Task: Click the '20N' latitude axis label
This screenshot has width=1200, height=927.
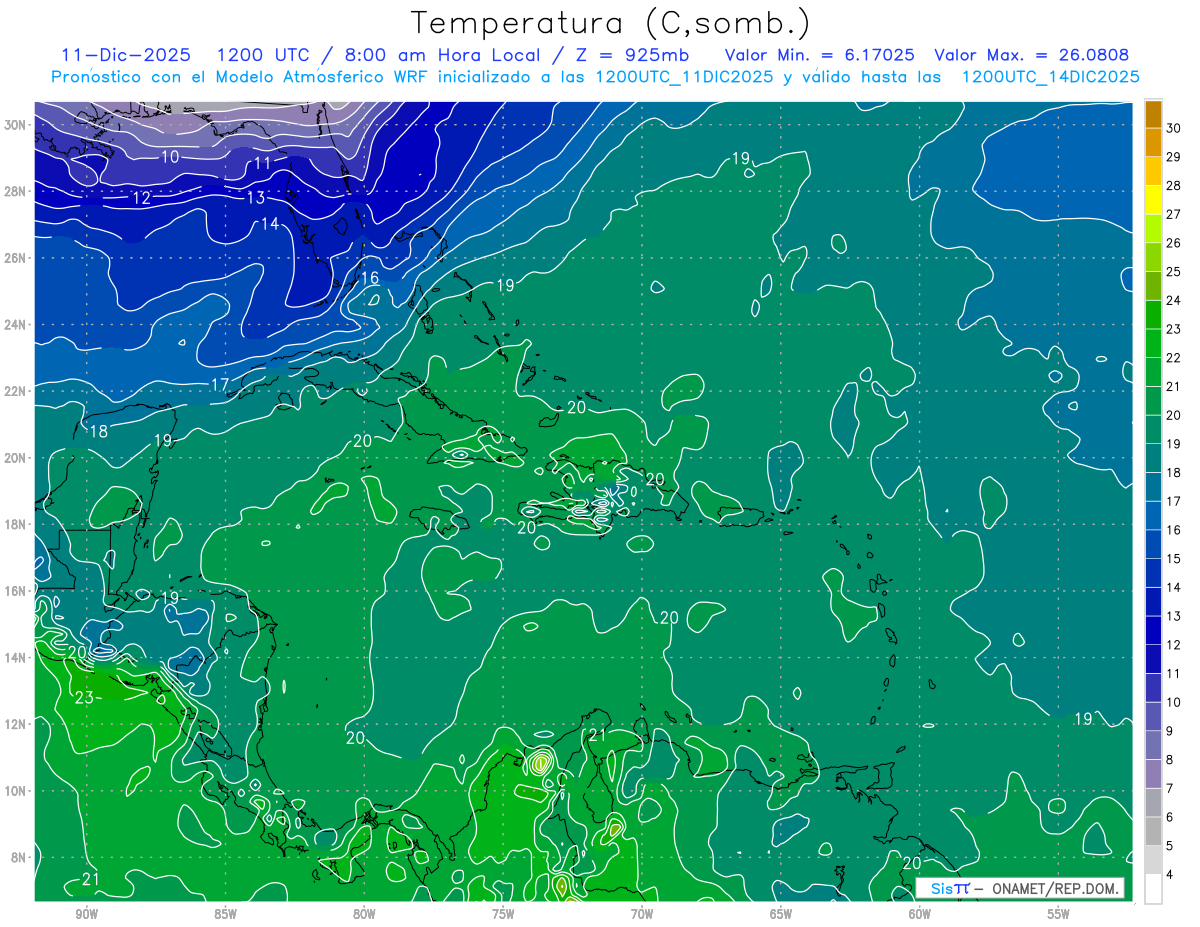Action: [x=15, y=457]
